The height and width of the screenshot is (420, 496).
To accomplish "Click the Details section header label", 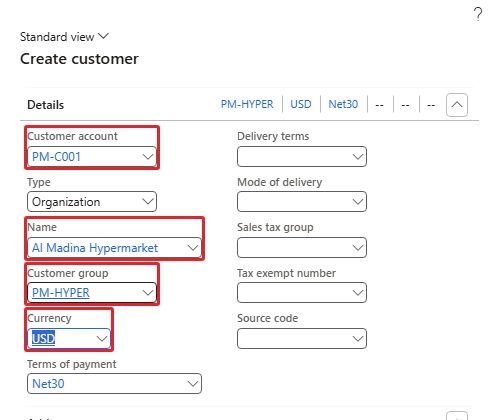I will tap(45, 105).
